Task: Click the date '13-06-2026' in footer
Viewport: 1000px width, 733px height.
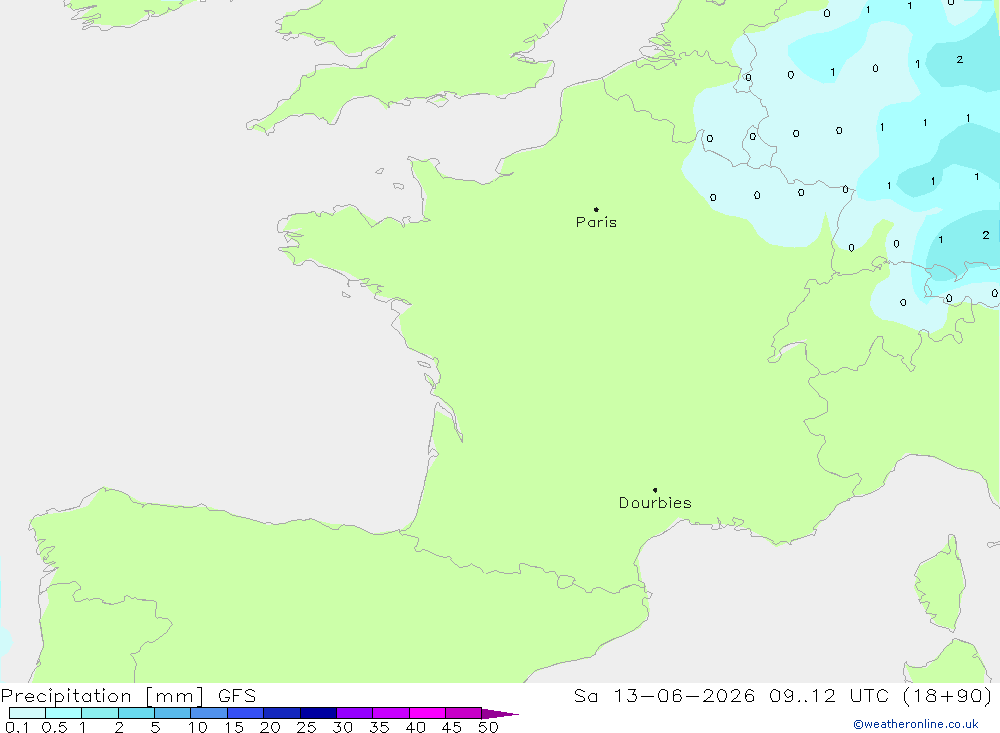Action: point(684,696)
